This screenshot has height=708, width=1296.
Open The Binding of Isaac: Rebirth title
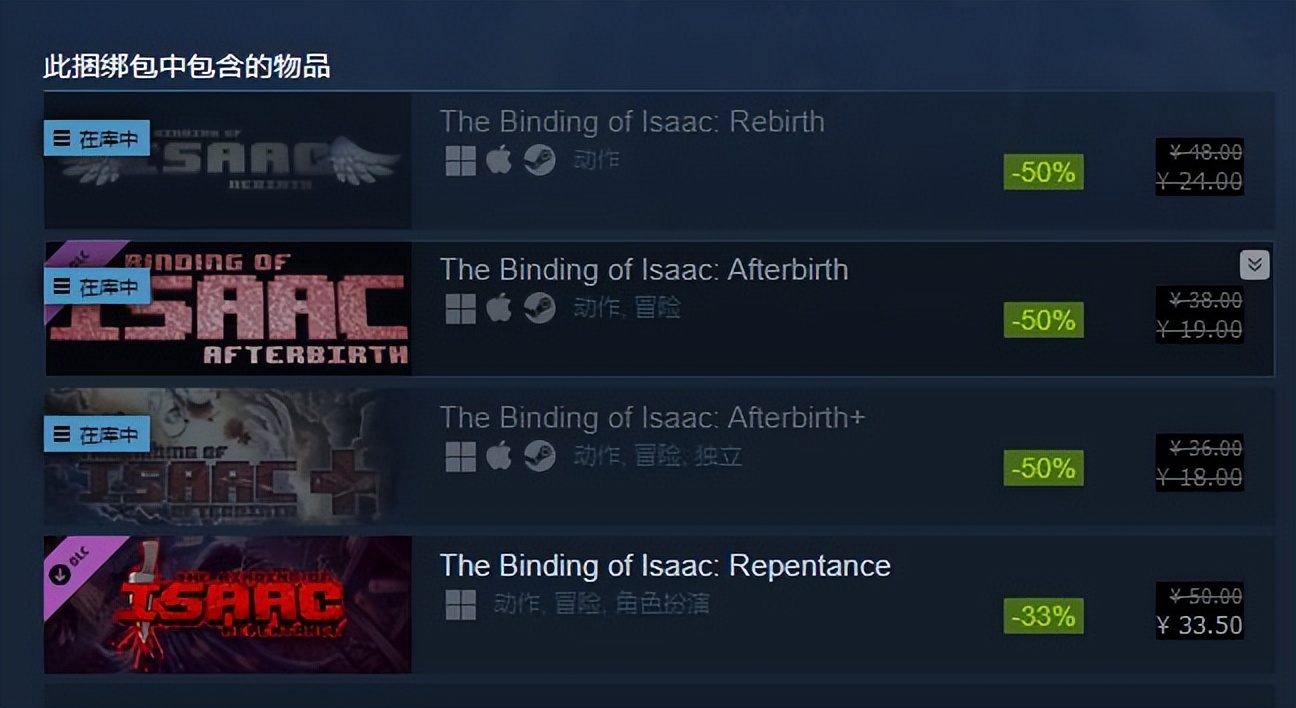click(x=632, y=122)
